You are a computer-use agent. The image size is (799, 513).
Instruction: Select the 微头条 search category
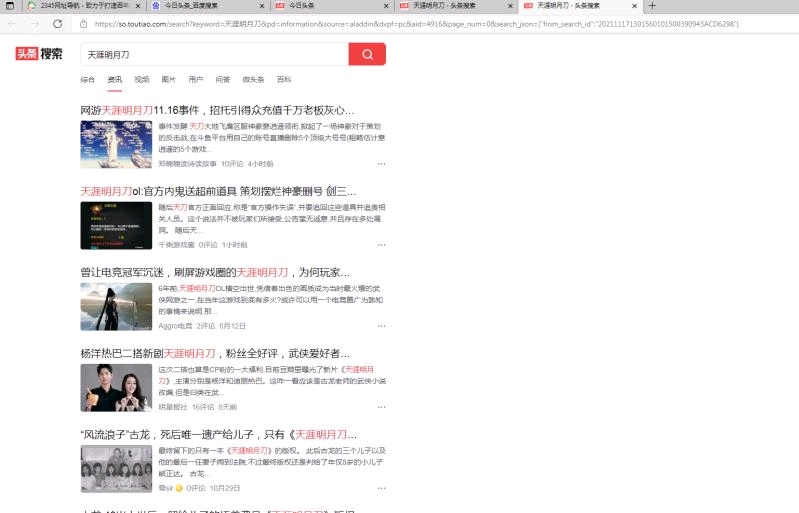(x=253, y=79)
